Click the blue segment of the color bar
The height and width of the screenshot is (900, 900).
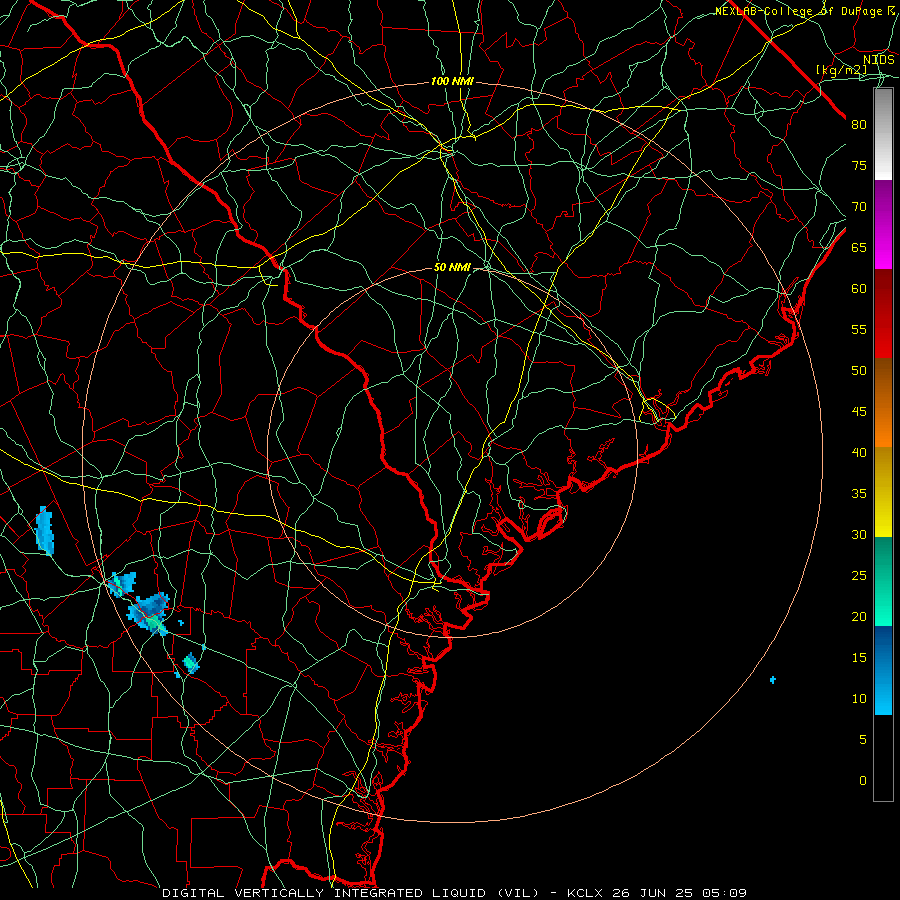click(x=883, y=670)
